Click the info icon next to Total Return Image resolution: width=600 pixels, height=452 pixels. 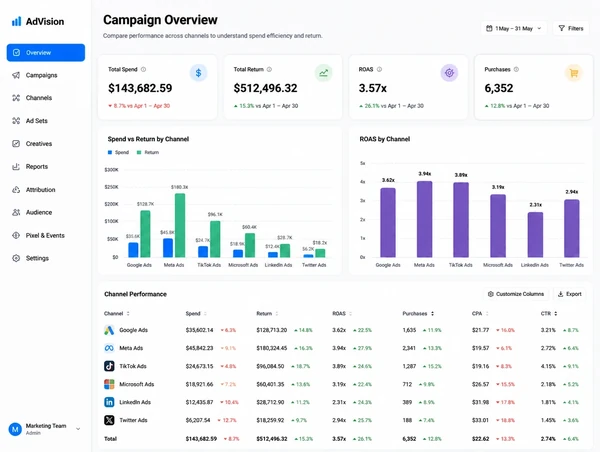coord(269,69)
